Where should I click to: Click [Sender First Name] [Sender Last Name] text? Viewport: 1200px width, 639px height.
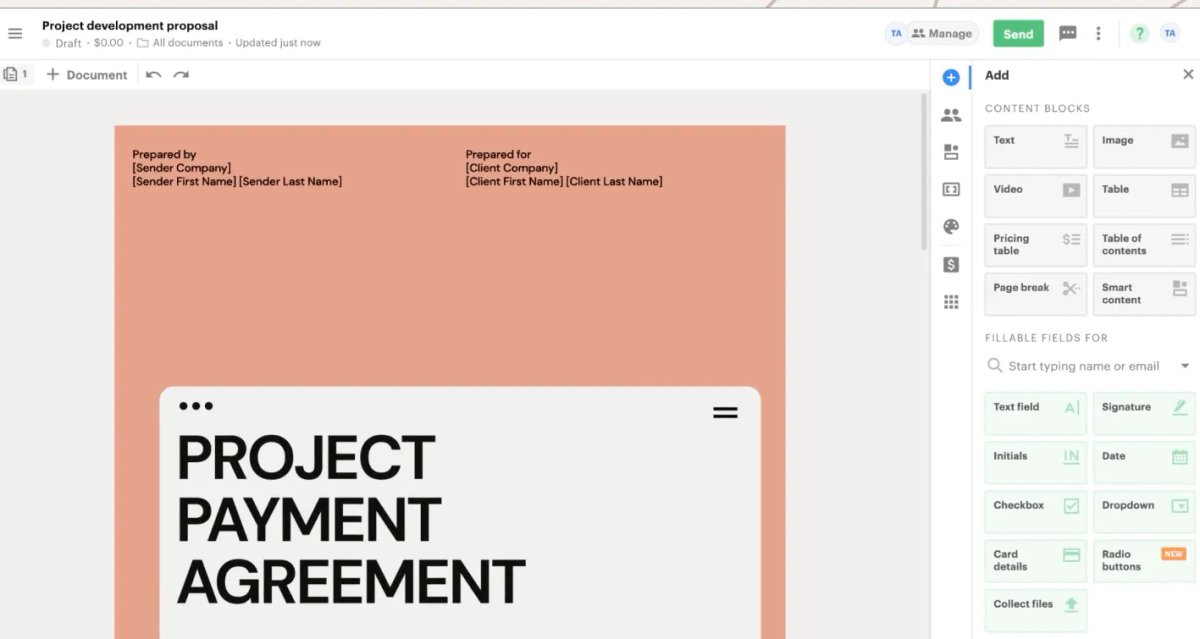[x=237, y=182]
